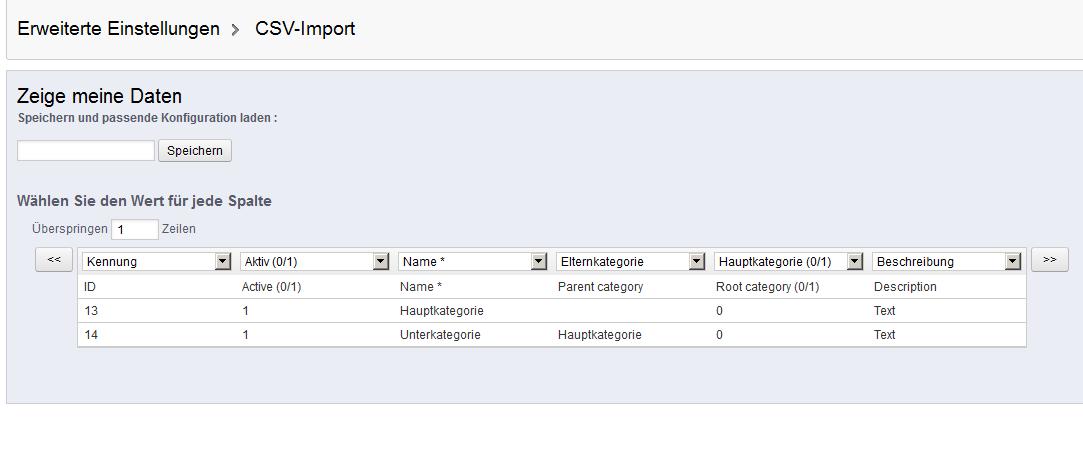Open the Kennung column dropdown
Viewport: 1083px width, 454px height.
point(157,262)
